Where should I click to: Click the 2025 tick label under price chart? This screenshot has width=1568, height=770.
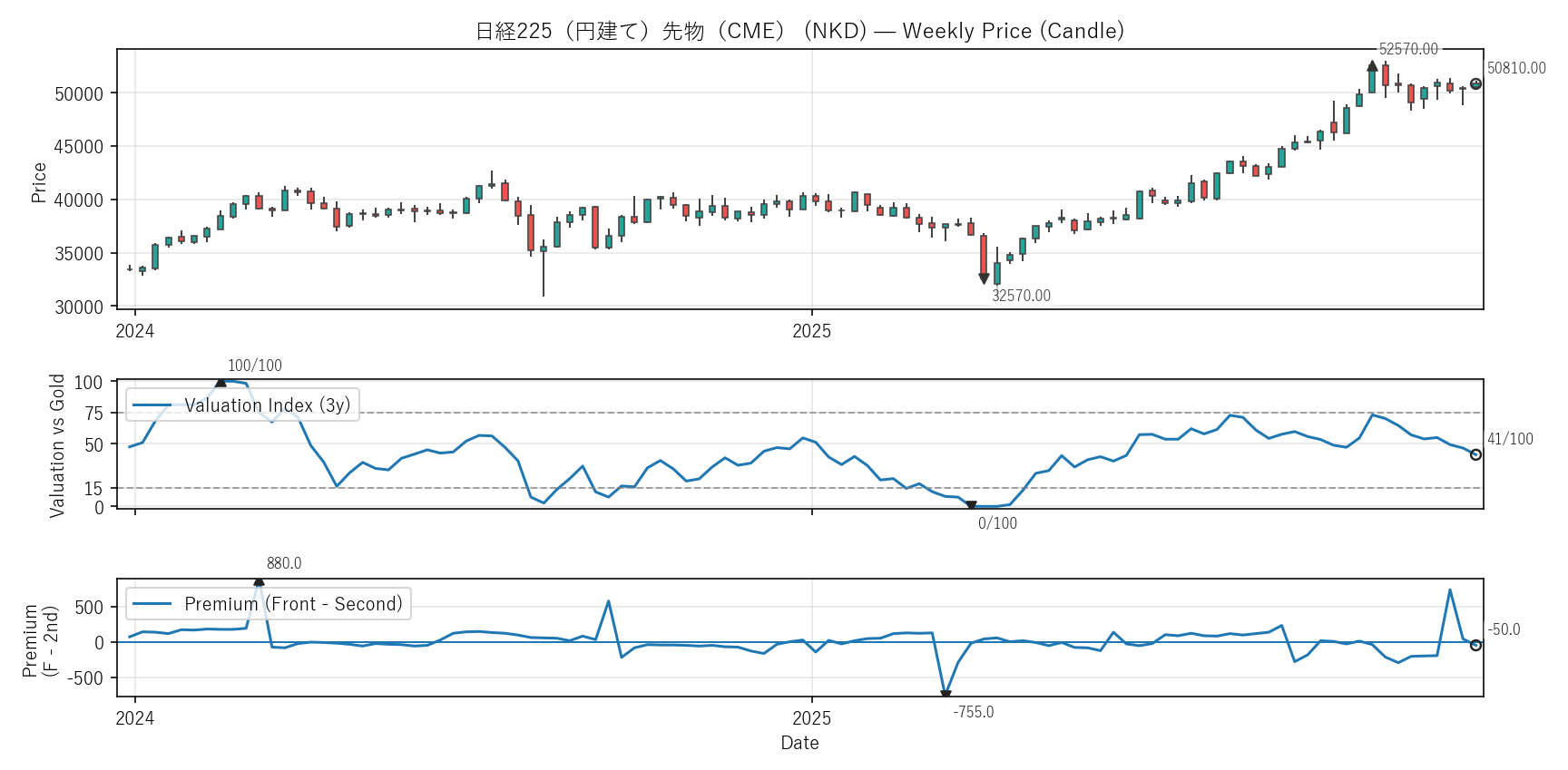[x=811, y=331]
